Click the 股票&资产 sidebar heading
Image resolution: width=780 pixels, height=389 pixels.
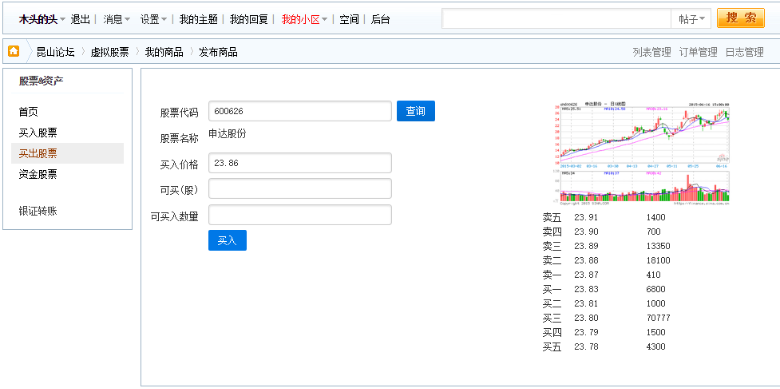(x=41, y=81)
